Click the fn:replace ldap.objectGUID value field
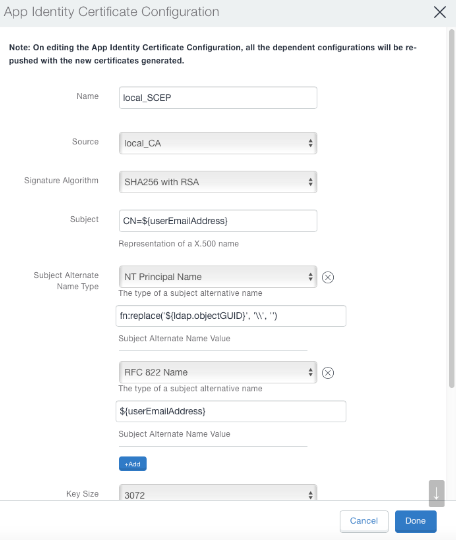 [231, 316]
